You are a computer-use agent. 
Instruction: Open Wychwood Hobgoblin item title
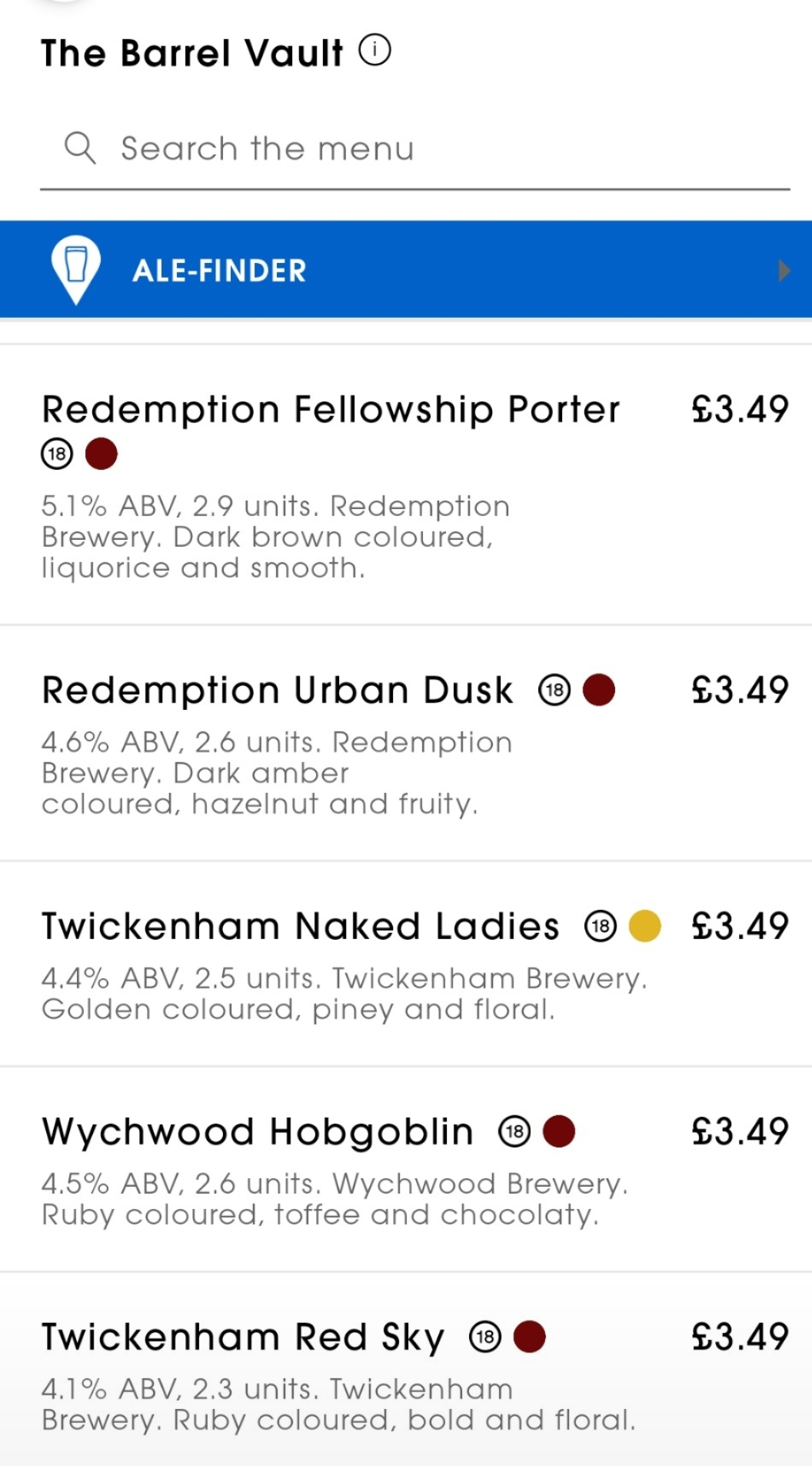point(258,1131)
